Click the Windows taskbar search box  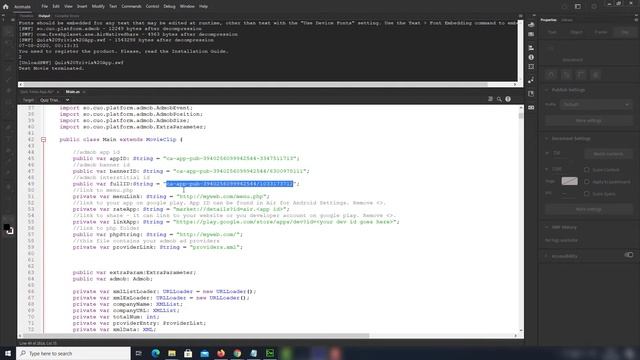[73, 353]
